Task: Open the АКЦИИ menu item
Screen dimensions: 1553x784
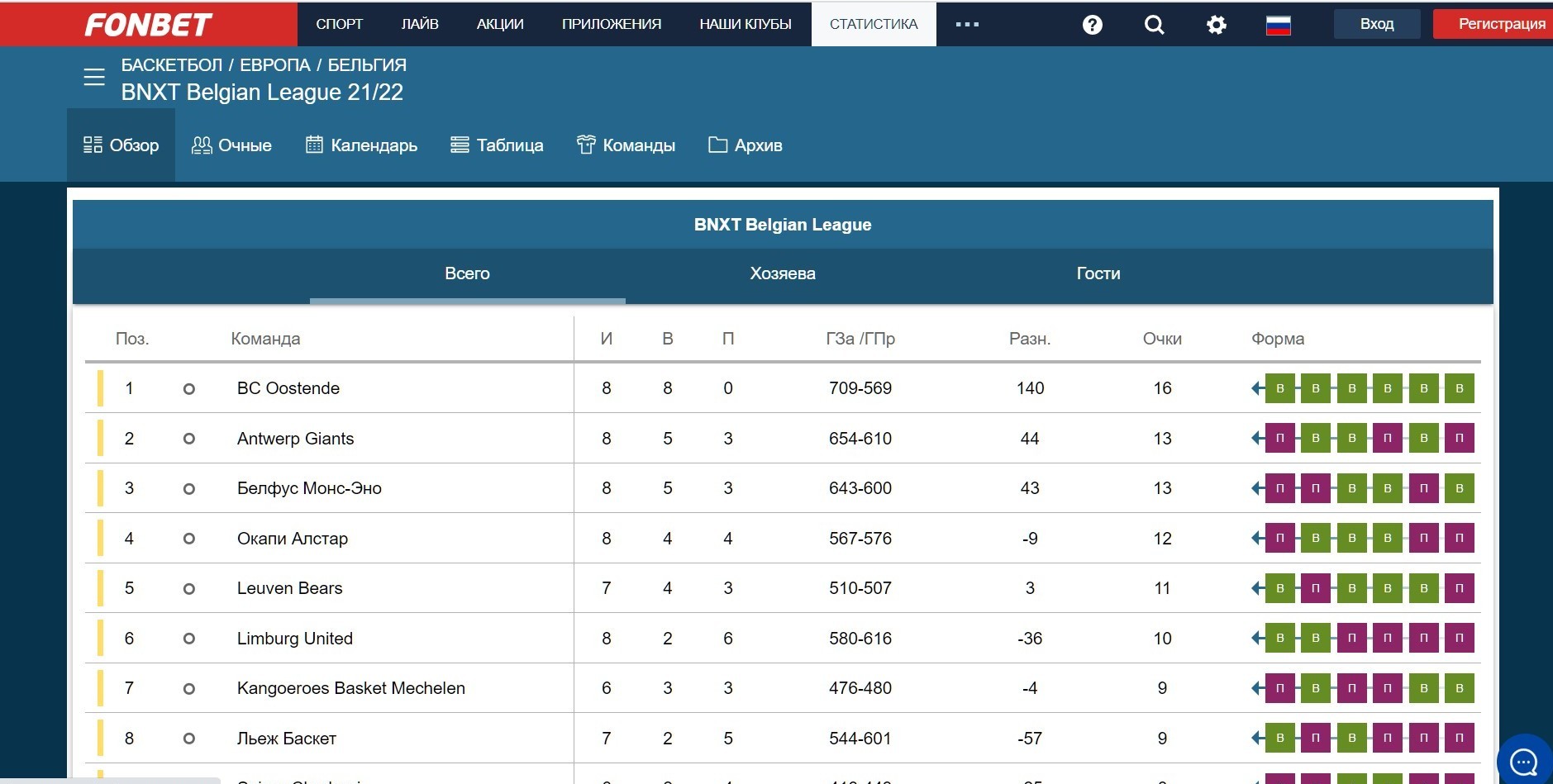Action: pos(500,24)
